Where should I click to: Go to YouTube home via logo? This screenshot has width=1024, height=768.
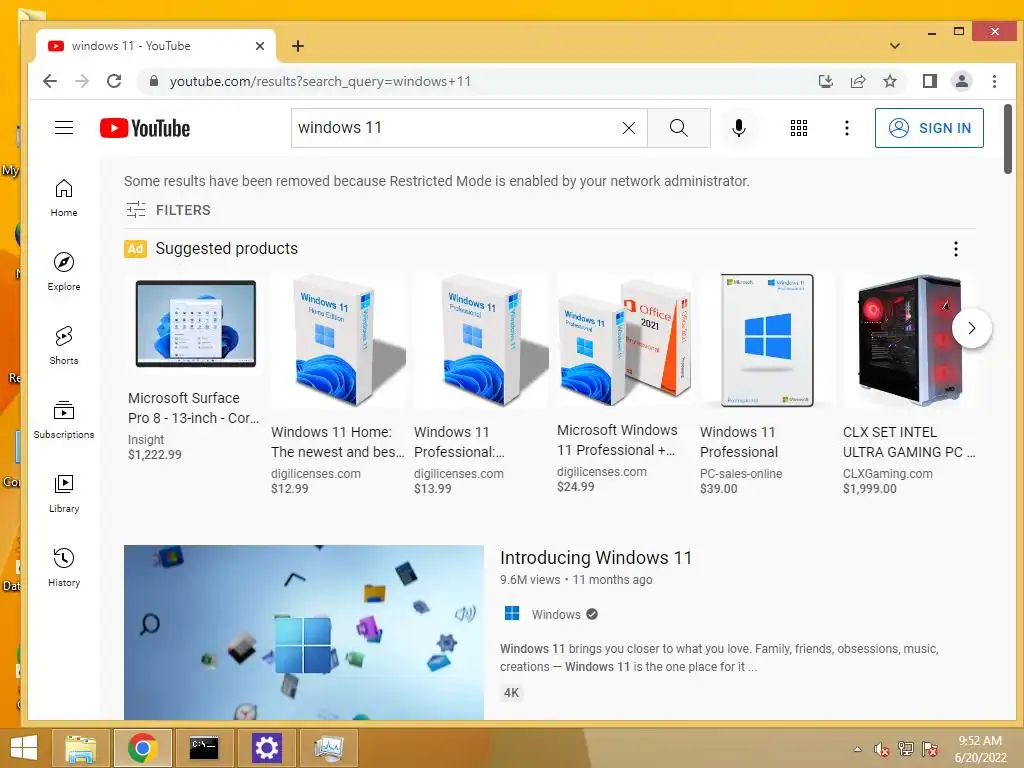[145, 128]
